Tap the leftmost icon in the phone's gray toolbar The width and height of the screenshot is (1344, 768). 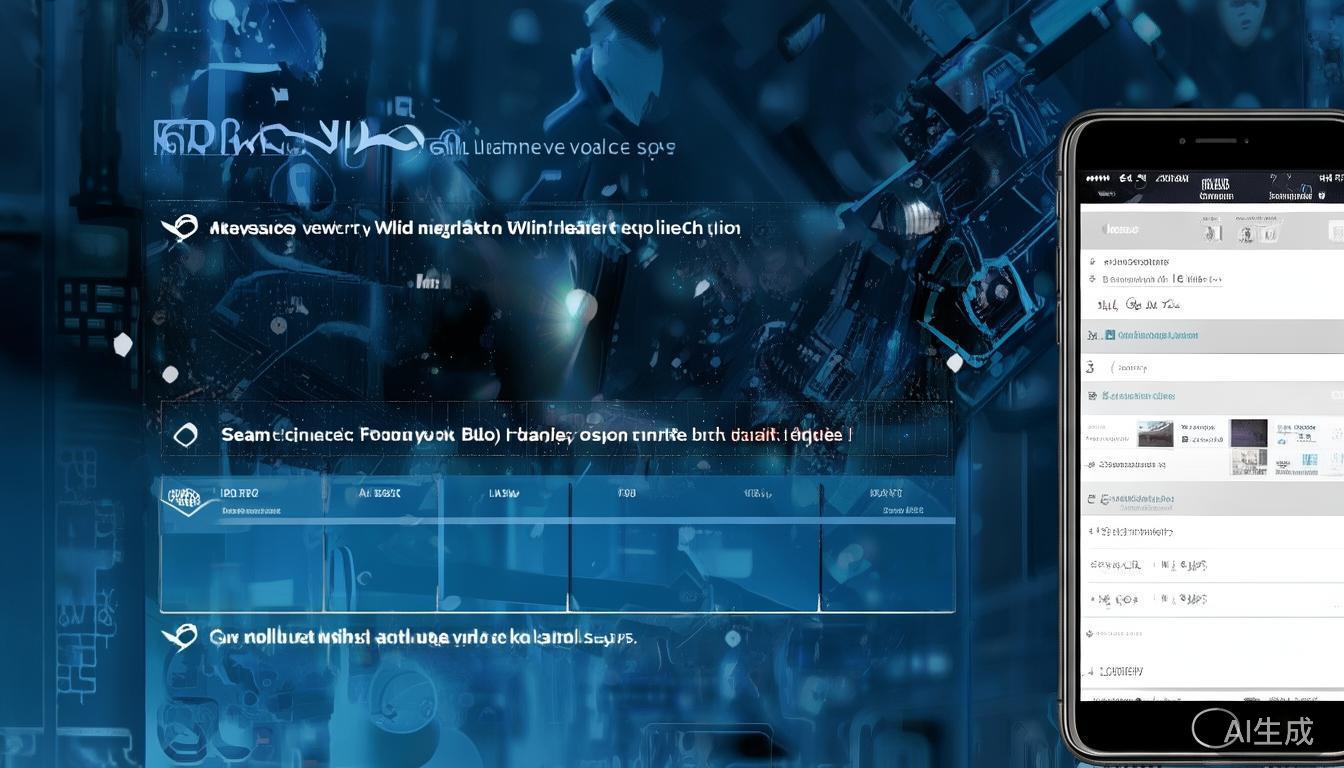point(1213,232)
